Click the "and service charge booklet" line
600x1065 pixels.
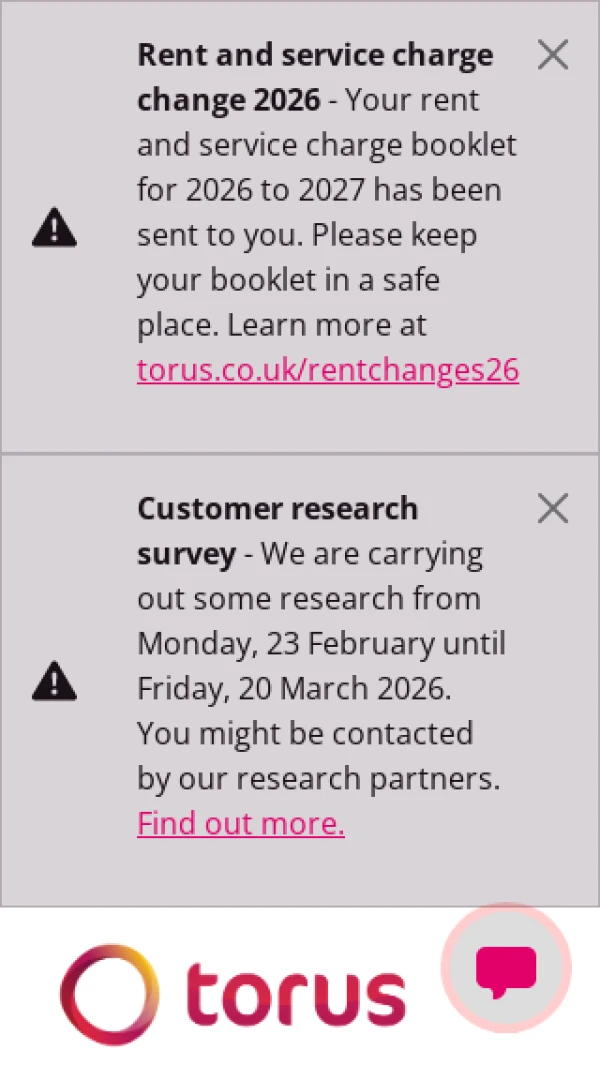pyautogui.click(x=327, y=145)
